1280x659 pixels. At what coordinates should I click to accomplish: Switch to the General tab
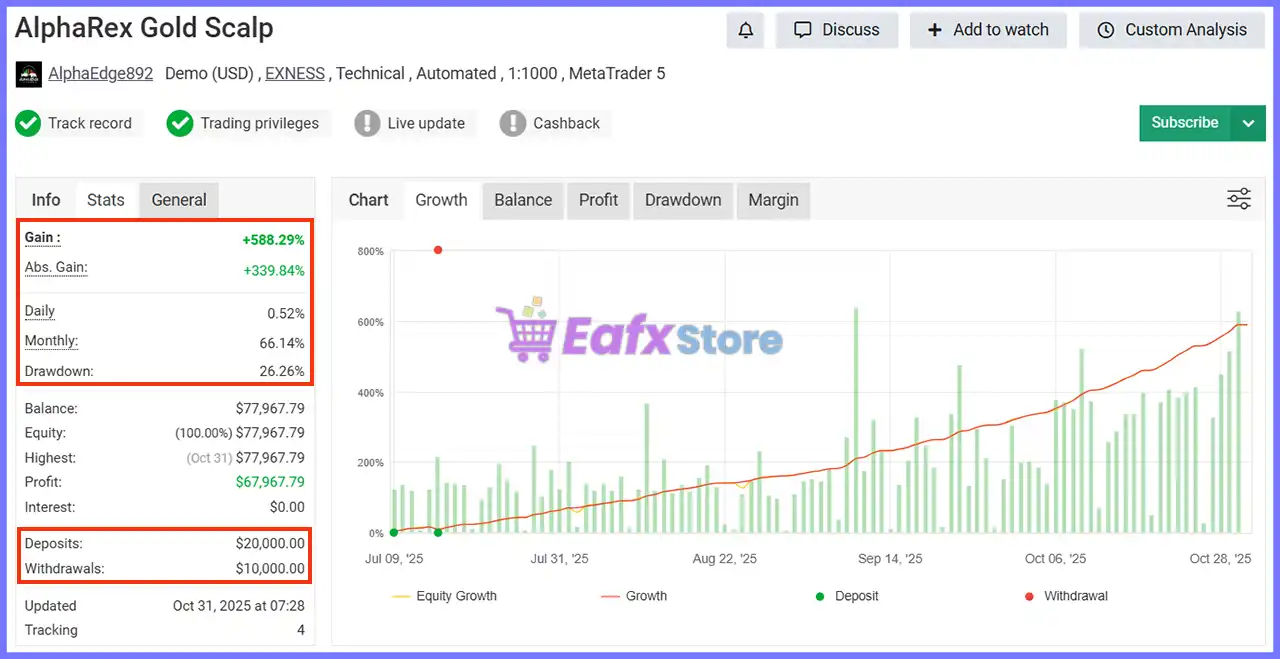click(179, 200)
